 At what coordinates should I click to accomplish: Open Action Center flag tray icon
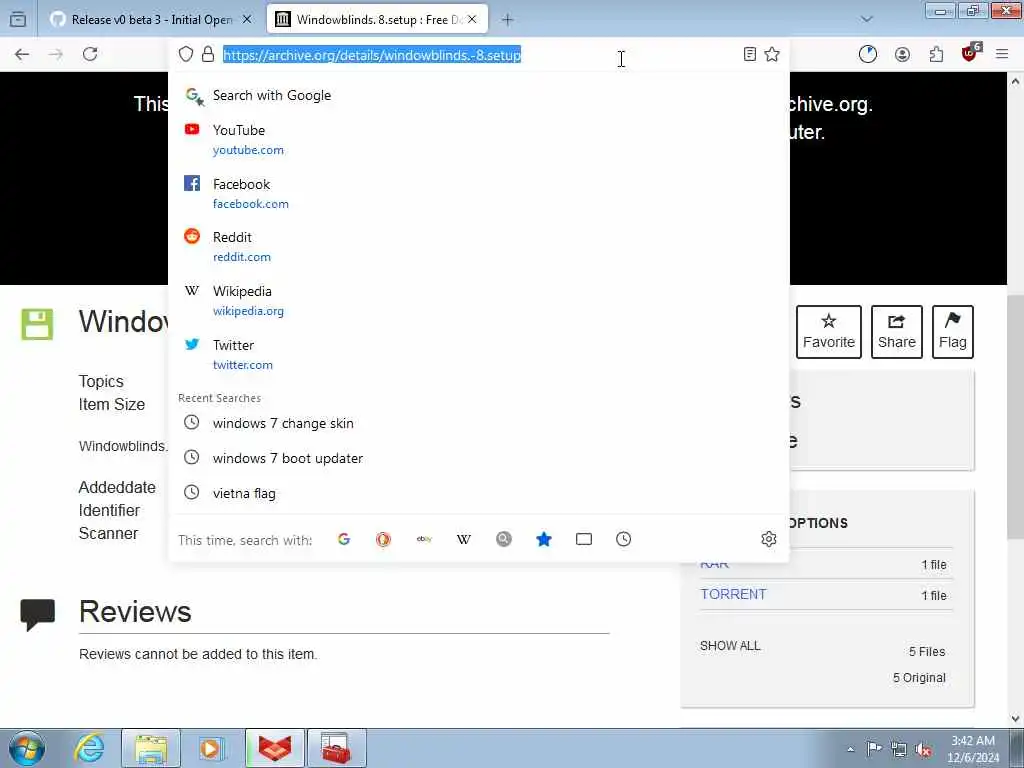(x=873, y=749)
